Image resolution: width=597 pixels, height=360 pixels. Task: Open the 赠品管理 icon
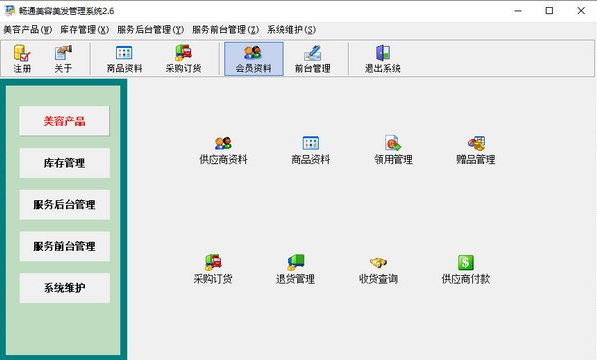pyautogui.click(x=476, y=151)
